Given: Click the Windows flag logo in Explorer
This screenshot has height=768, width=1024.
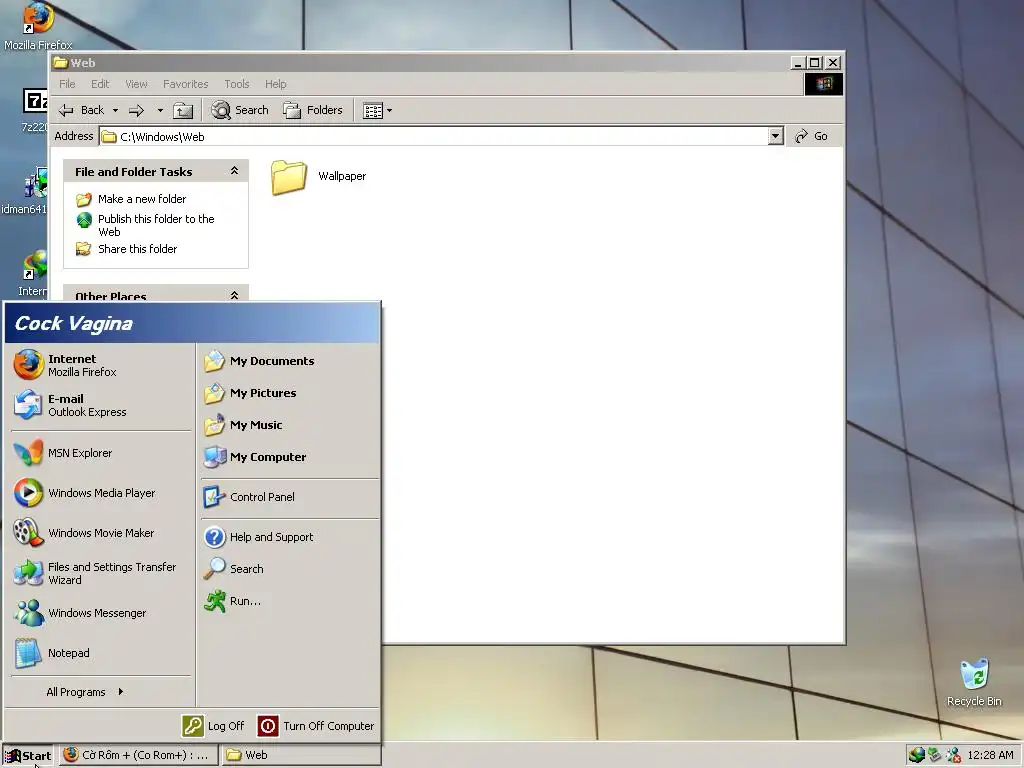Looking at the screenshot, I should (x=824, y=84).
